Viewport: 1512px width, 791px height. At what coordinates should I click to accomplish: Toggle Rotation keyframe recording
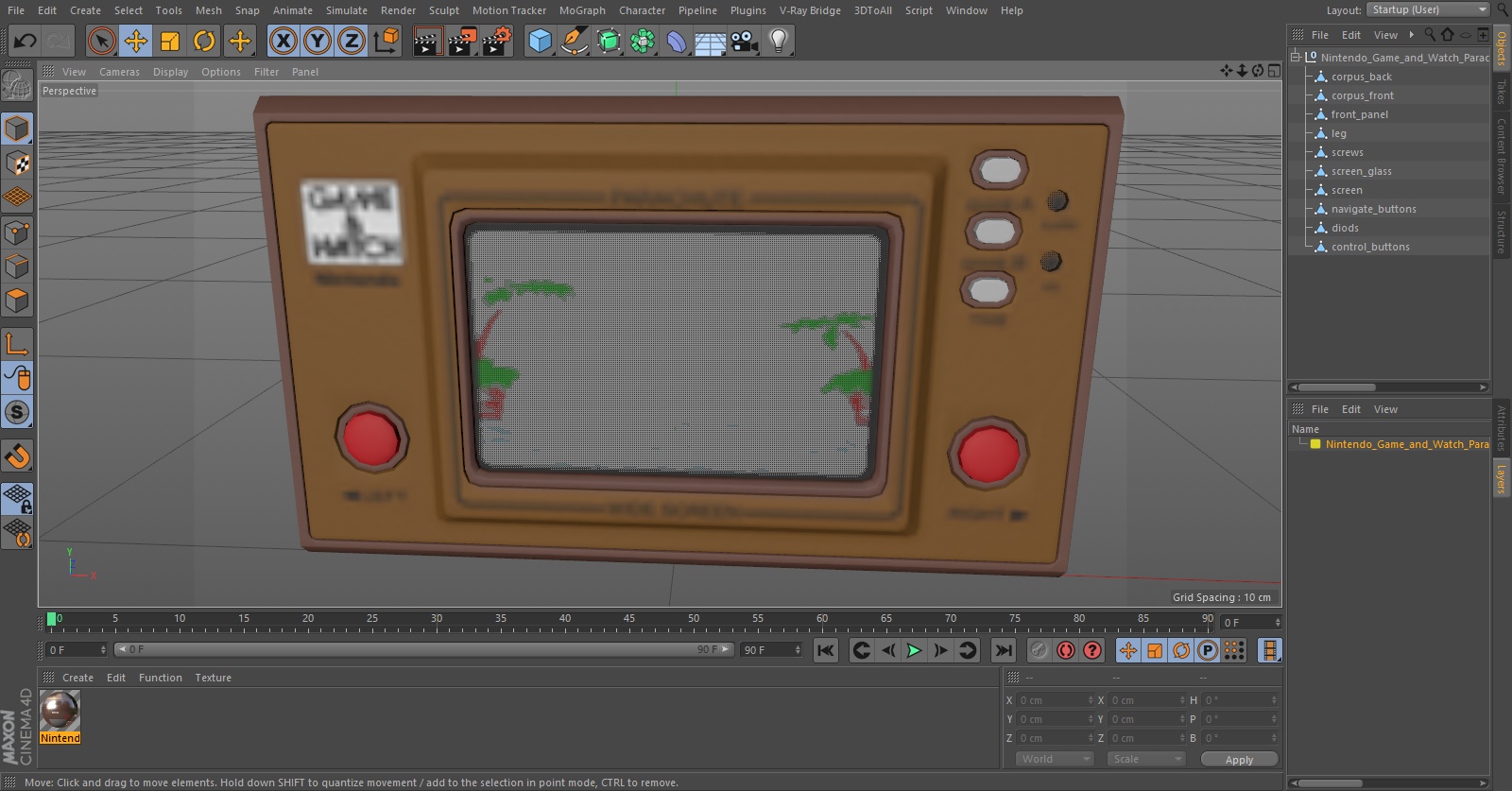(1181, 650)
